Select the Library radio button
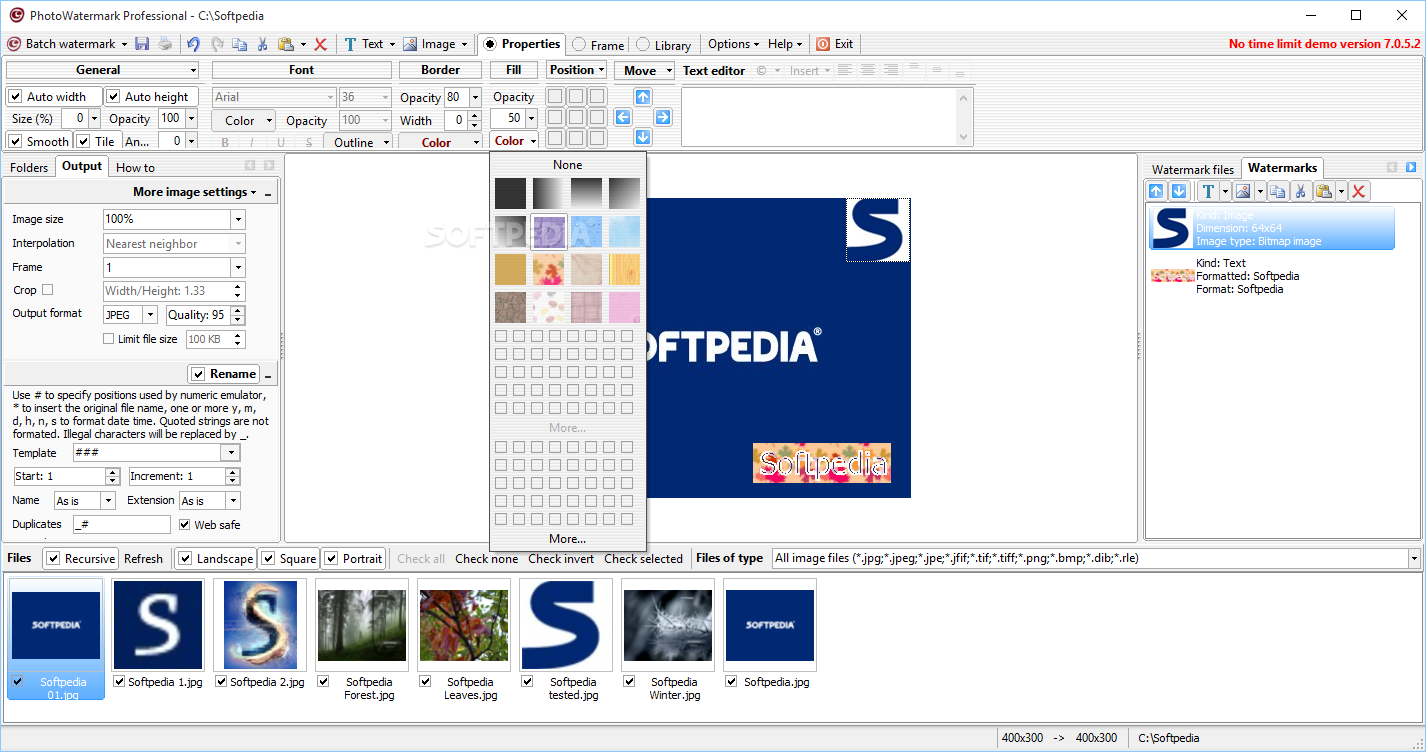Viewport: 1426px width, 752px height. click(x=643, y=45)
